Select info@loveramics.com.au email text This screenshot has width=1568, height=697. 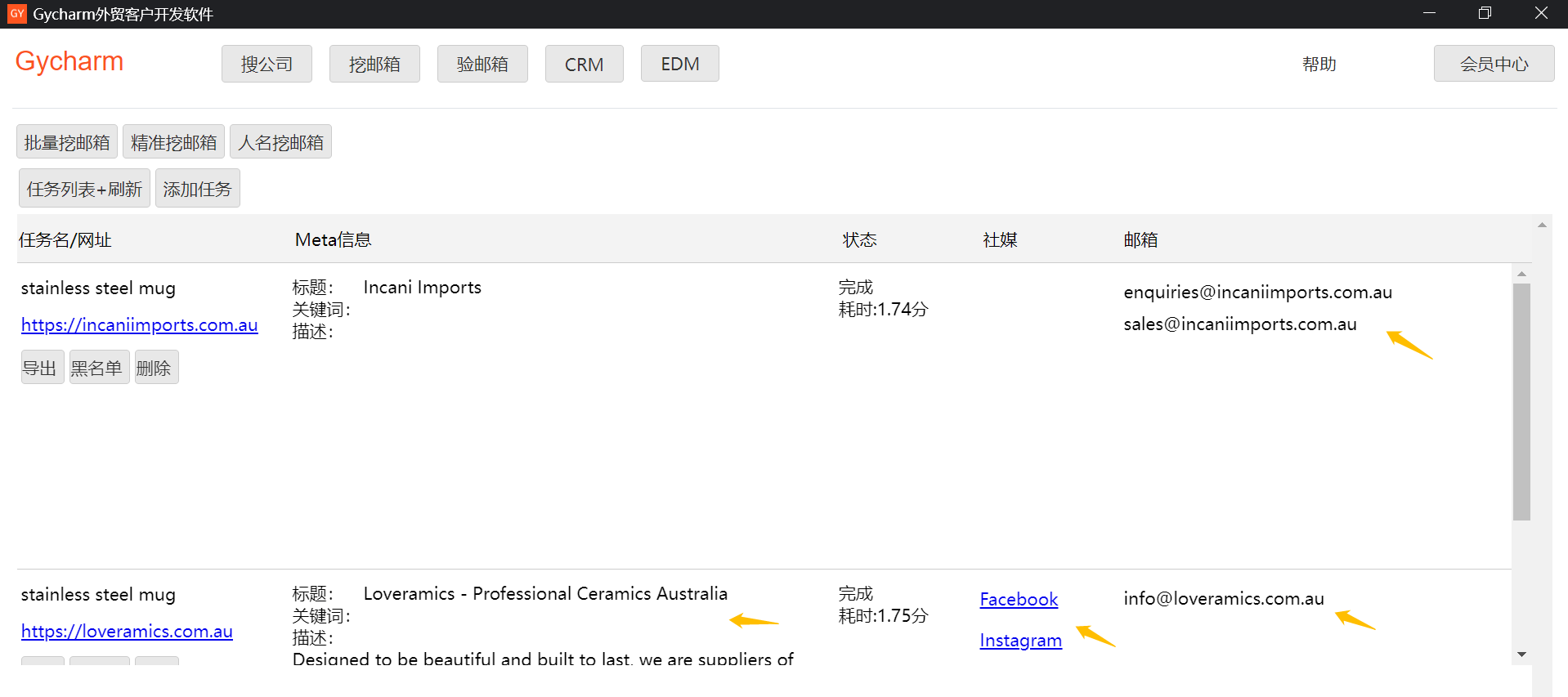tap(1224, 599)
